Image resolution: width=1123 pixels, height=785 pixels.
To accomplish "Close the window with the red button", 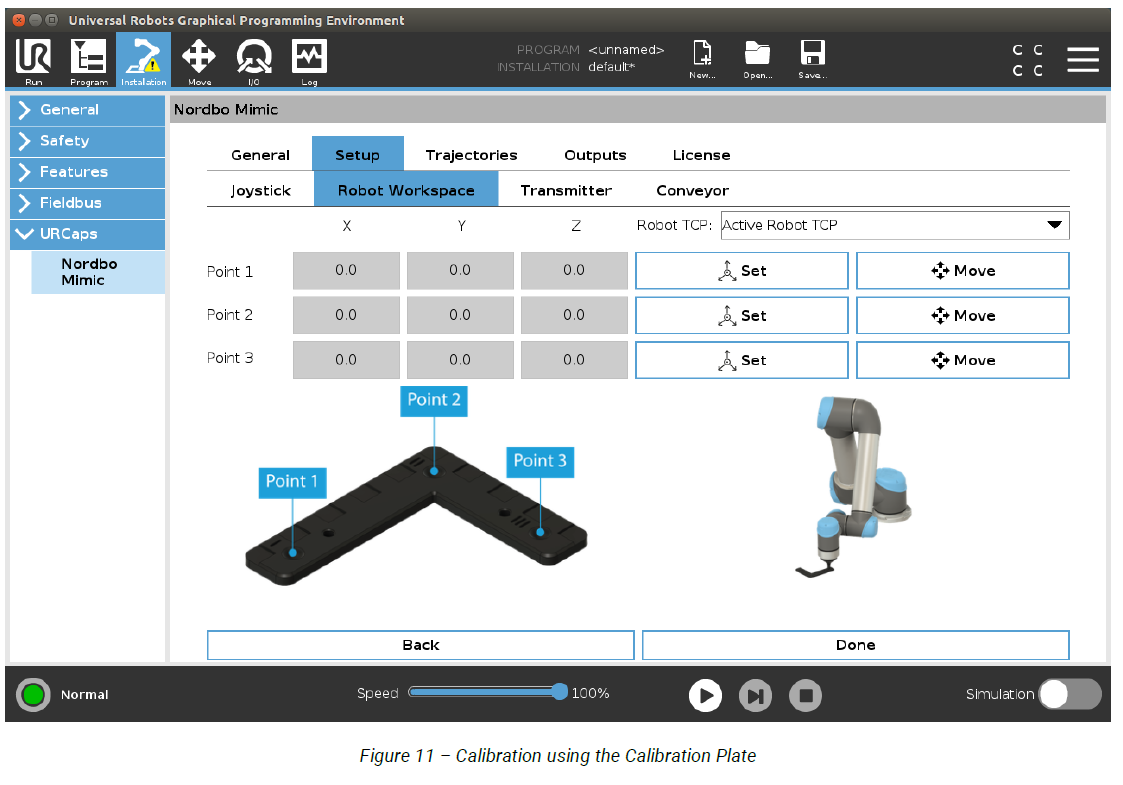I will coord(19,20).
